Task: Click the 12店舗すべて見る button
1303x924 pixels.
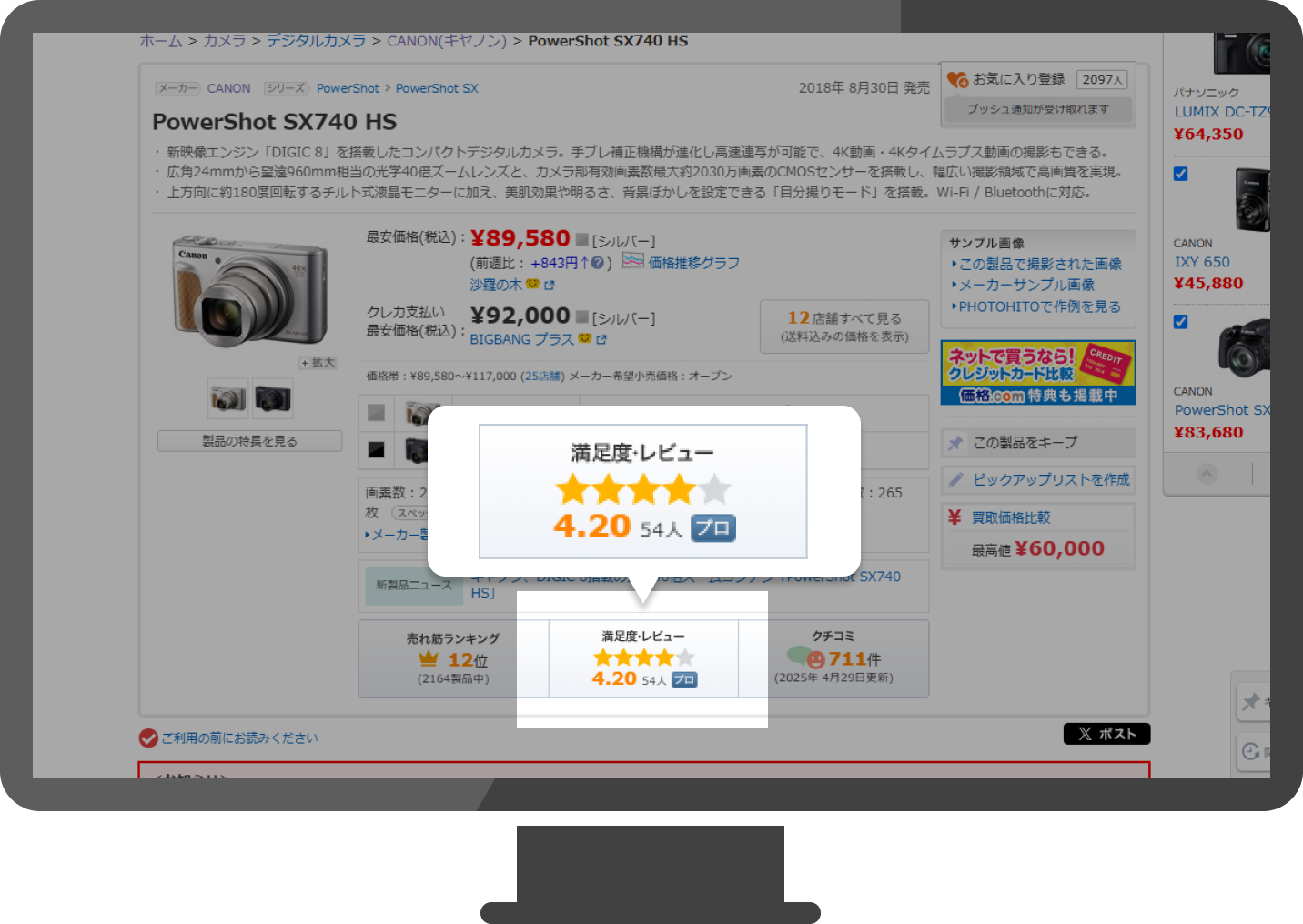Action: tap(844, 326)
